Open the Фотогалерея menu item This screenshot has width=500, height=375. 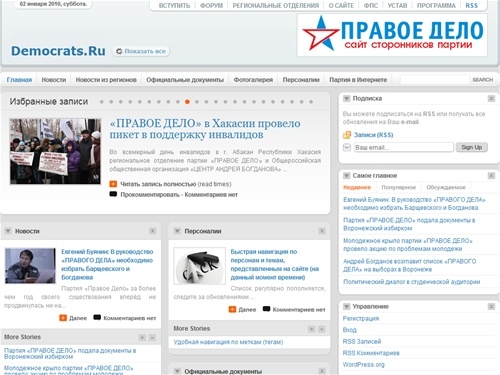[x=253, y=80]
